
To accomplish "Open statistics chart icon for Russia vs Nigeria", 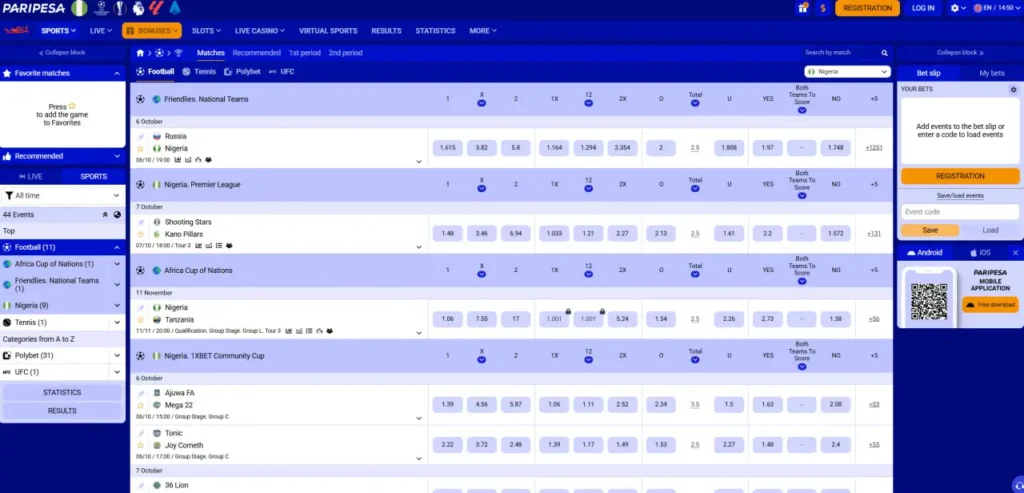I will click(x=178, y=160).
